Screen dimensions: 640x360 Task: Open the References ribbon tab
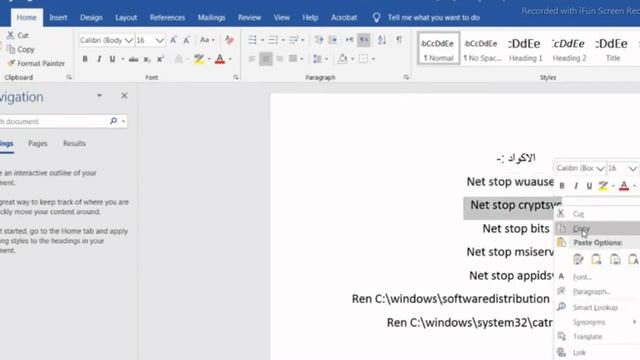tap(167, 18)
